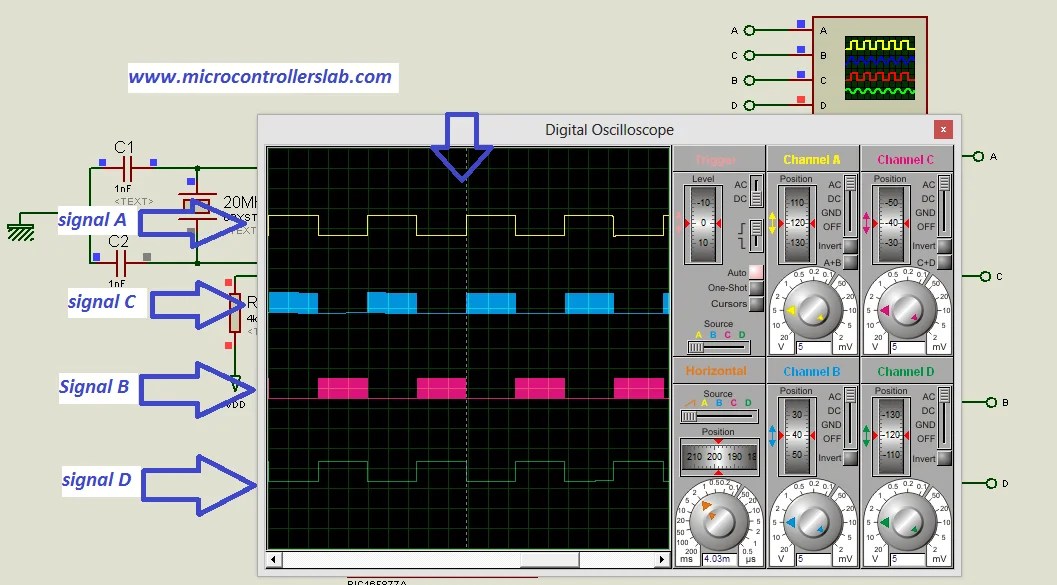
Task: Click the pink Trigger level arrow icon
Action: pyautogui.click(x=679, y=223)
